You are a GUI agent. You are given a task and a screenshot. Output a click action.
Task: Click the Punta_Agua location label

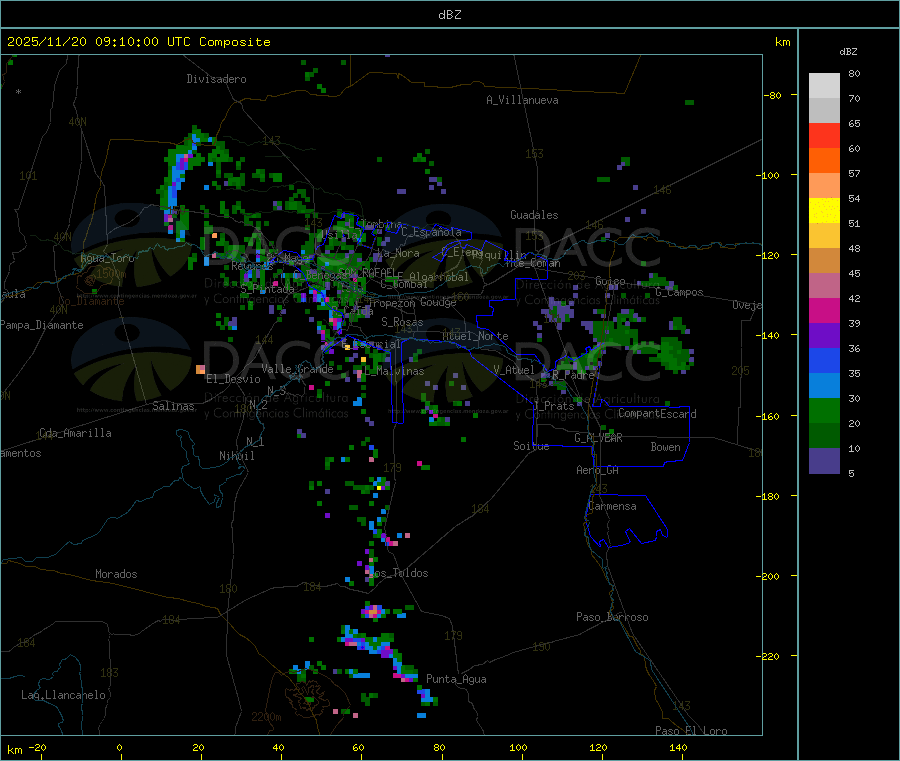click(456, 679)
